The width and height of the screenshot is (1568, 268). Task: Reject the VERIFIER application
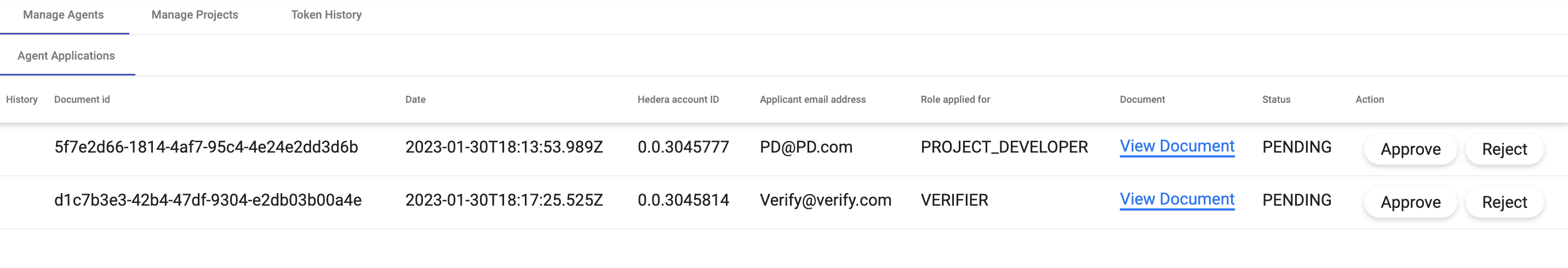(x=1504, y=202)
